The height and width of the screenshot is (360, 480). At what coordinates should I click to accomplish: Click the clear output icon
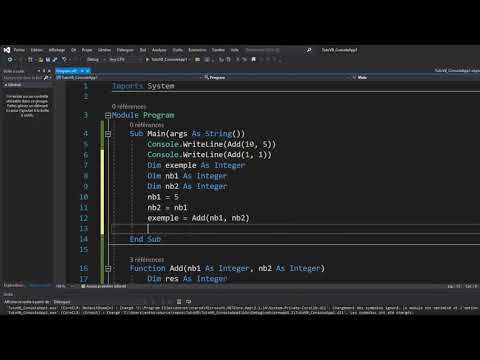coord(179,302)
